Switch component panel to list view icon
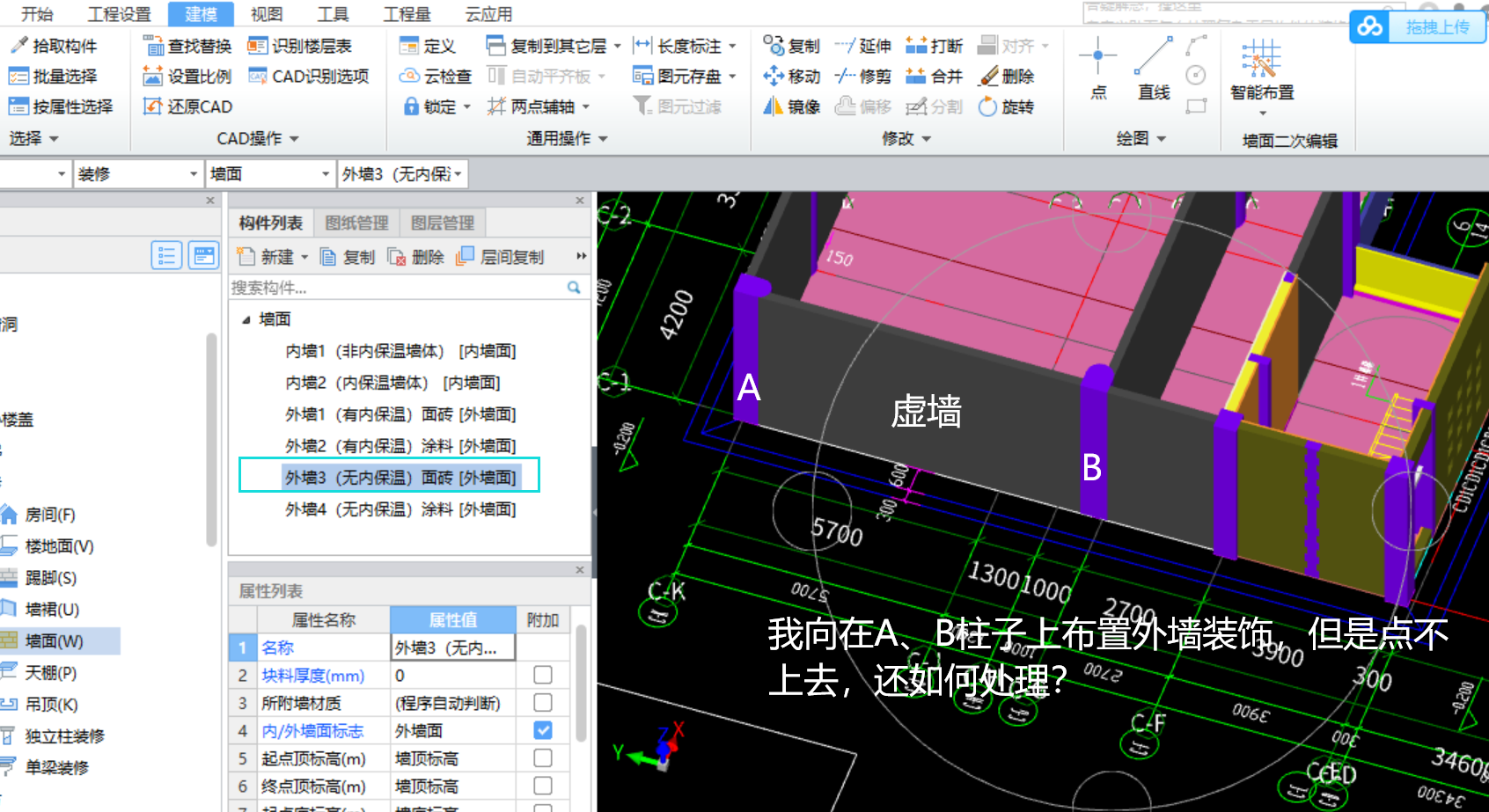The height and width of the screenshot is (812, 1489). pos(166,256)
